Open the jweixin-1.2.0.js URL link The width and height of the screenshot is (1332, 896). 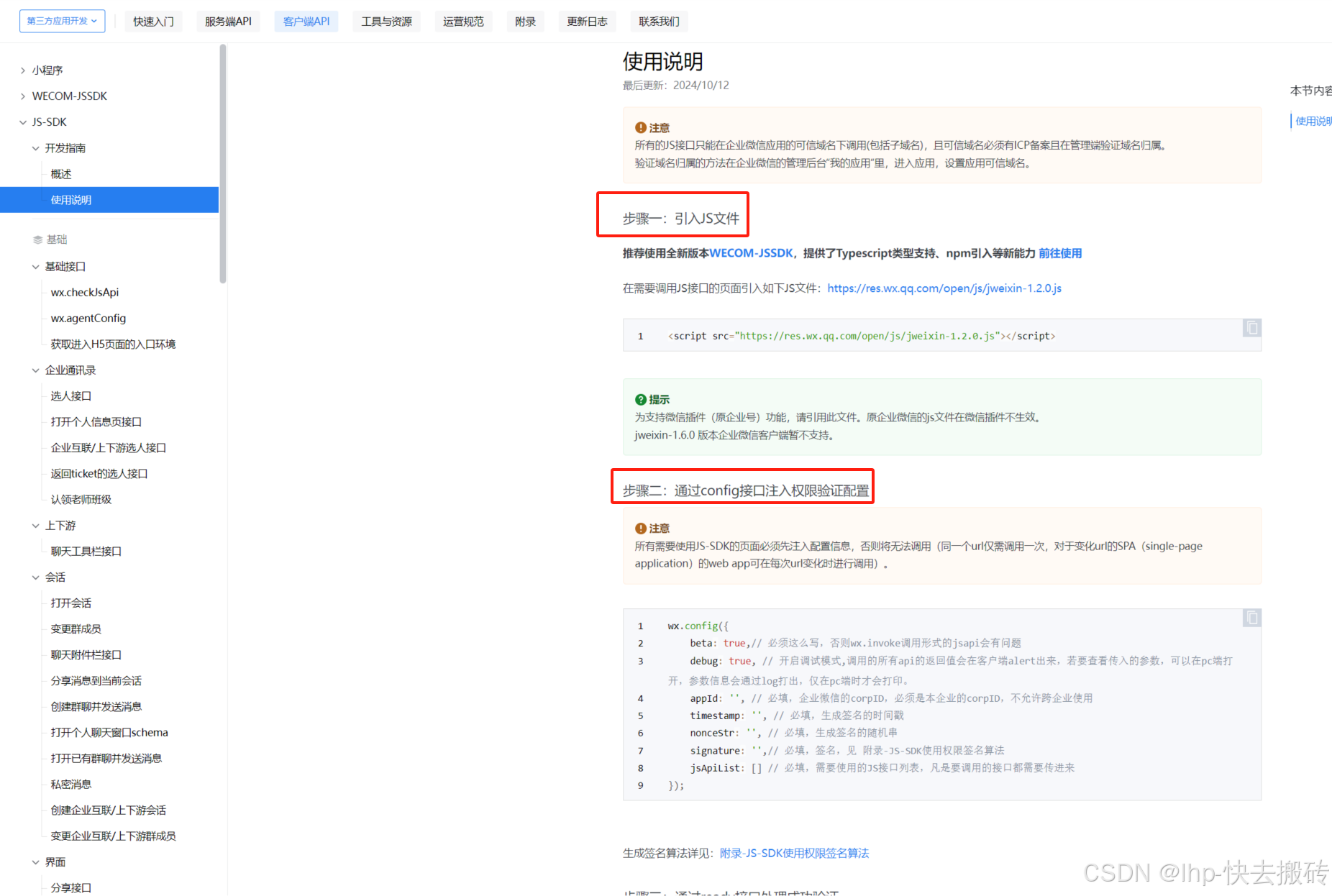(x=944, y=288)
